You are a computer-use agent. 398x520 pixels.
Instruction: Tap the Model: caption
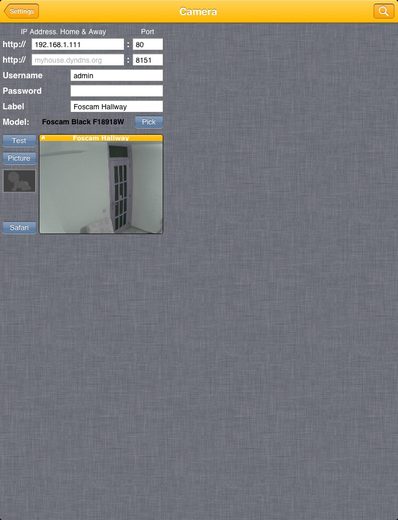16,122
